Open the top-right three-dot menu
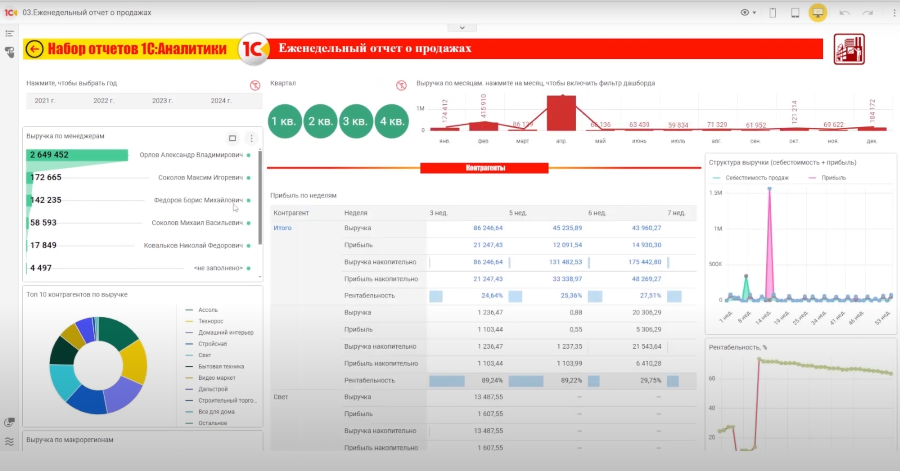Viewport: 900px width, 471px height. (x=894, y=13)
